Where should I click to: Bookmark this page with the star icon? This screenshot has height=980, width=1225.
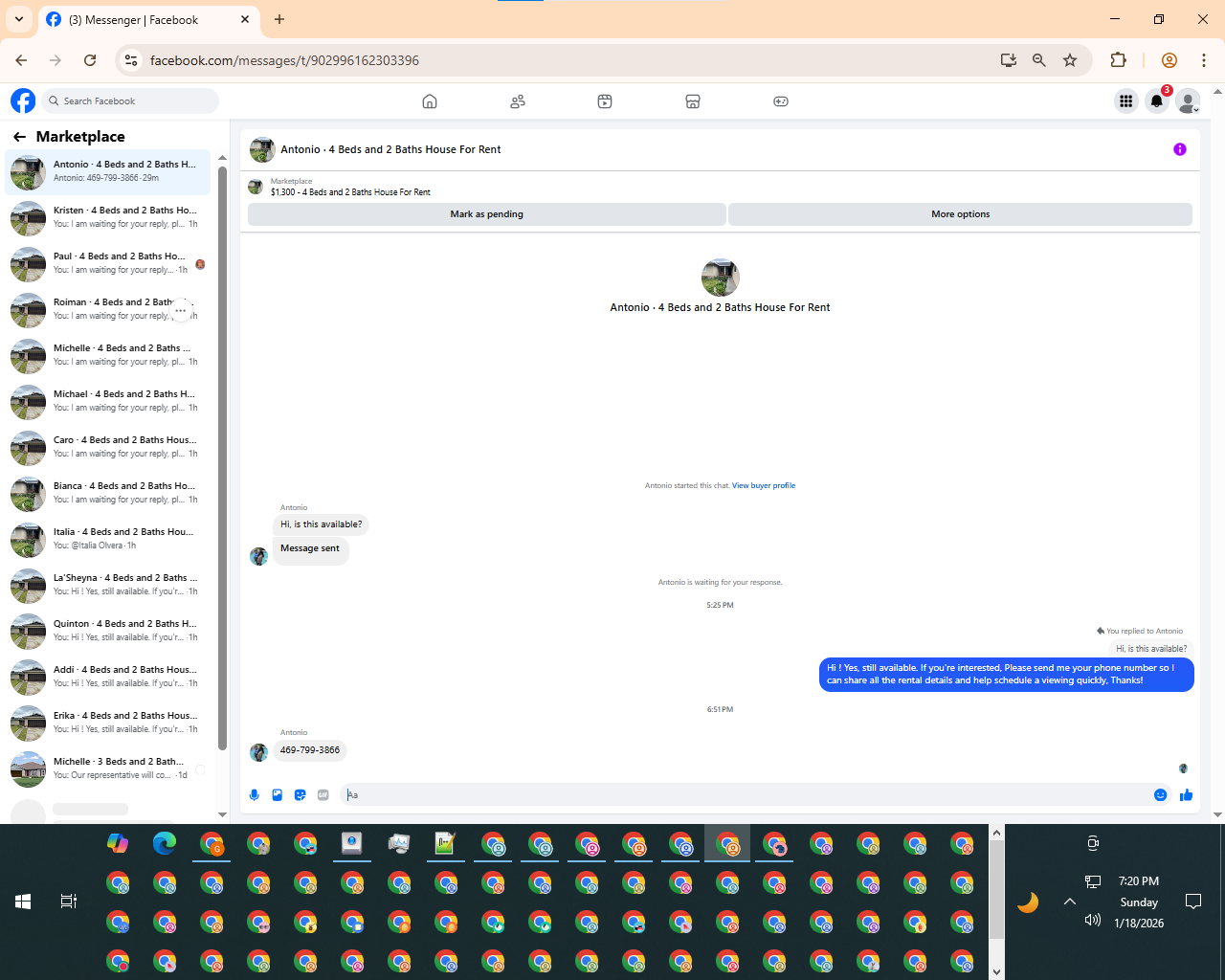click(x=1070, y=60)
